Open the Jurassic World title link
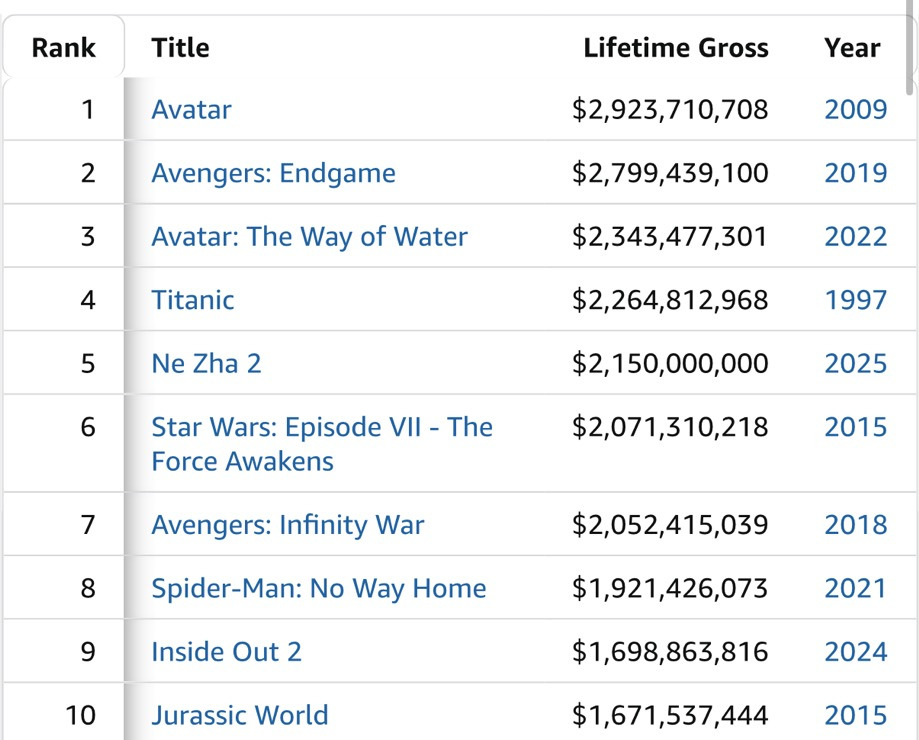This screenshot has width=919, height=740. 239,715
